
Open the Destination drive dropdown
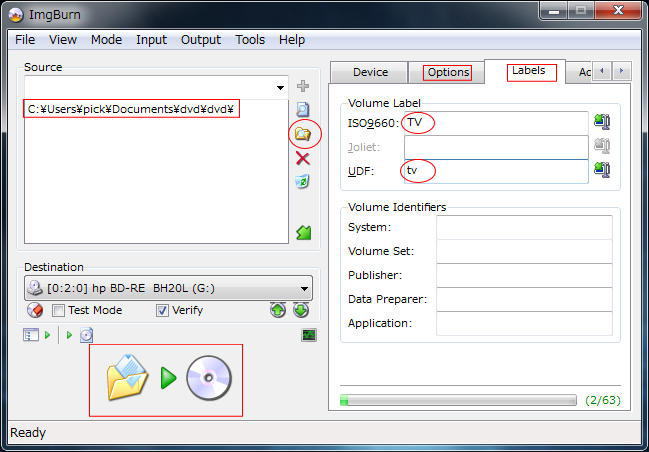[x=304, y=289]
